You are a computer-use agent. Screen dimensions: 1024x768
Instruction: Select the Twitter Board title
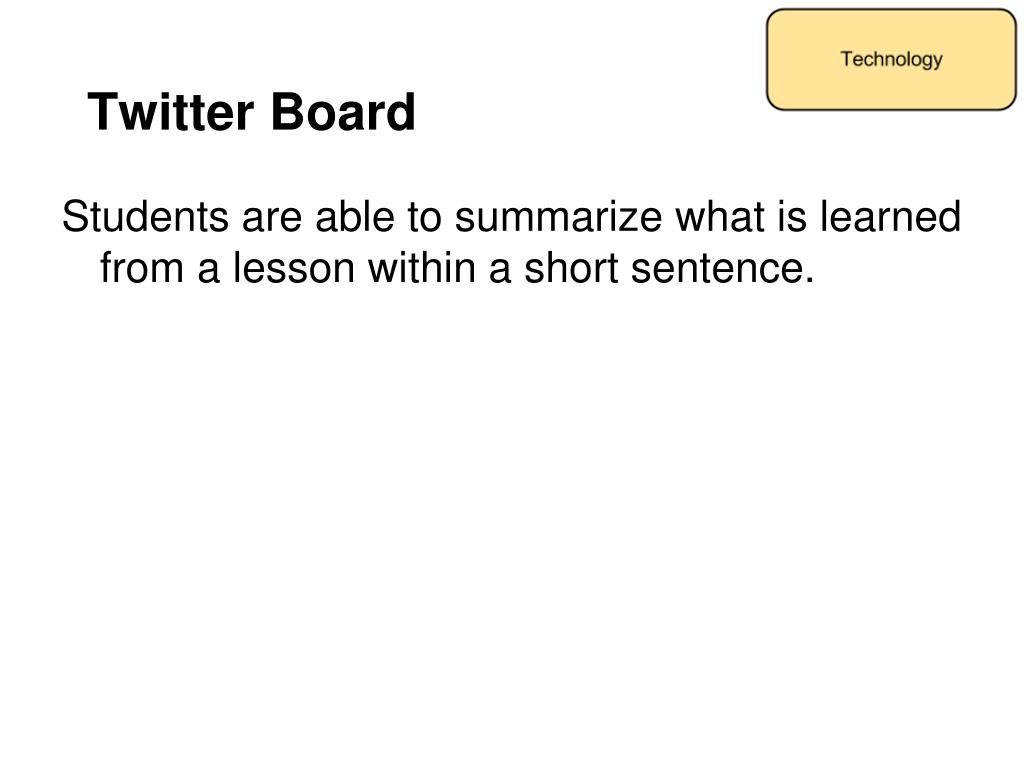pos(251,112)
